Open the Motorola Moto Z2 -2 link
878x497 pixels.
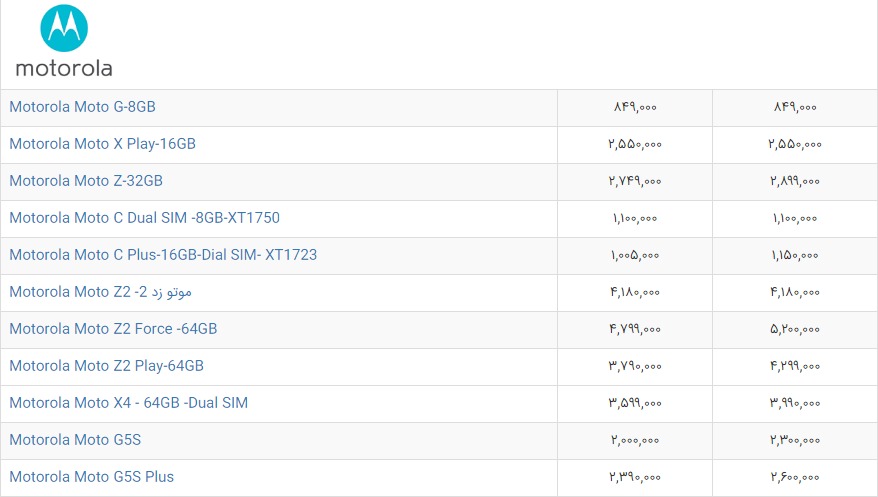[x=100, y=292]
